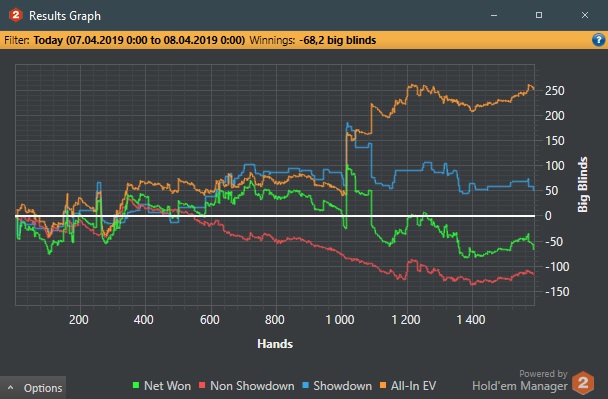This screenshot has width=608, height=399.
Task: Close the Results Graph window
Action: (x=585, y=15)
